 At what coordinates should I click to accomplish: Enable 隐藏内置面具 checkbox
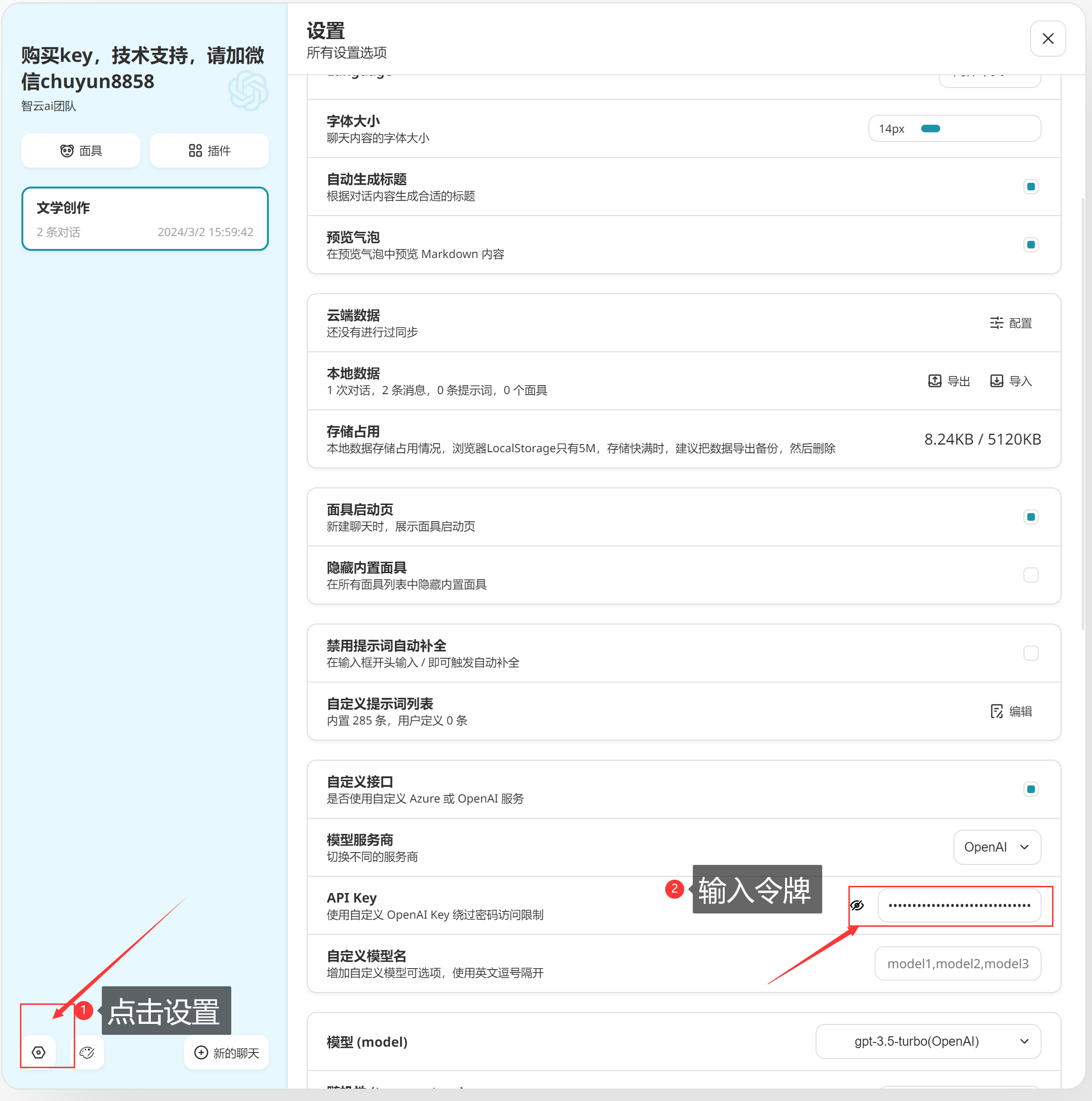(1031, 575)
